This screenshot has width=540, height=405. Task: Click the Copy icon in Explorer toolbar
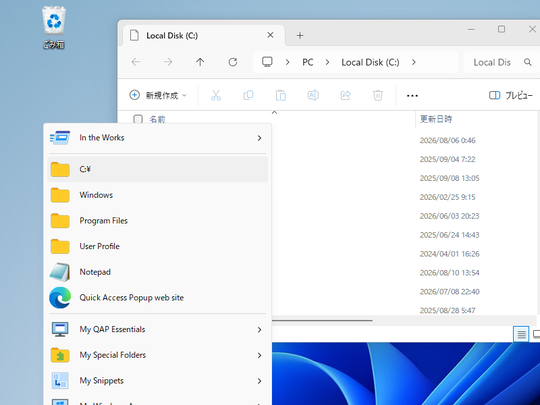(248, 95)
